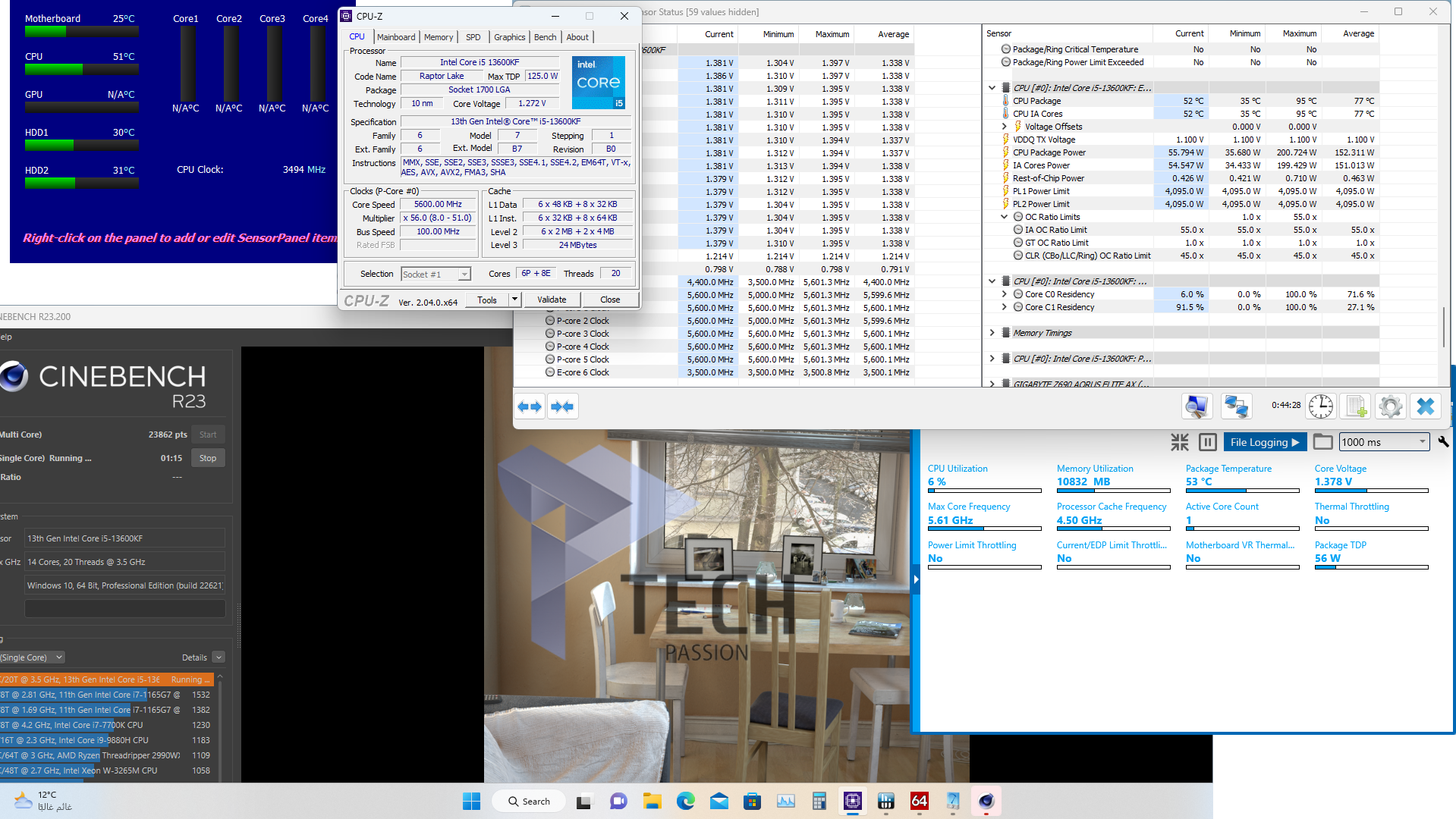Viewport: 1456px width, 819px height.
Task: Open AIDA64 from the taskbar
Action: pos(919,801)
